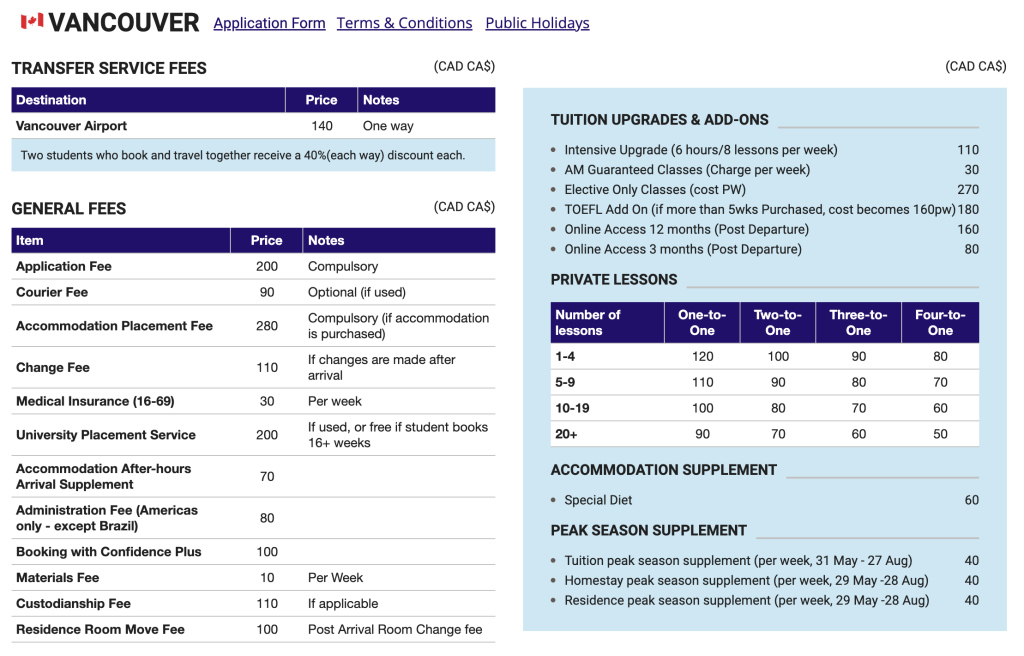Click the Medical Insurance (16-69) row label

pyautogui.click(x=95, y=401)
